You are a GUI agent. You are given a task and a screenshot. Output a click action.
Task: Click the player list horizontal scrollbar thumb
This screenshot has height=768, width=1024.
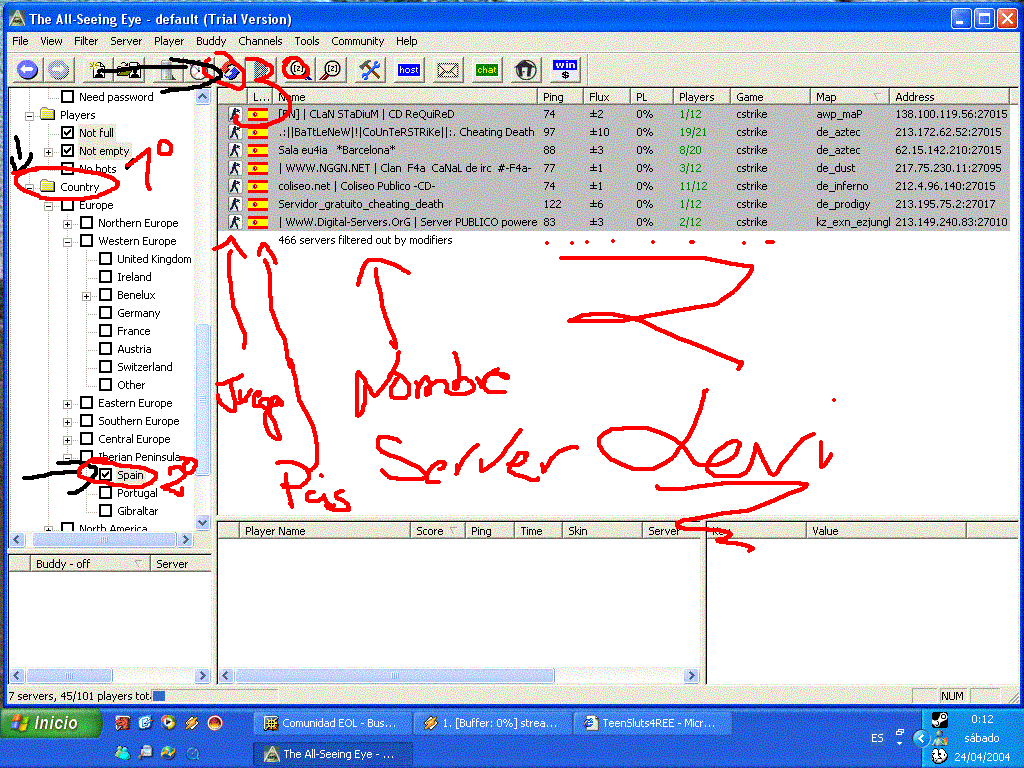pos(394,675)
